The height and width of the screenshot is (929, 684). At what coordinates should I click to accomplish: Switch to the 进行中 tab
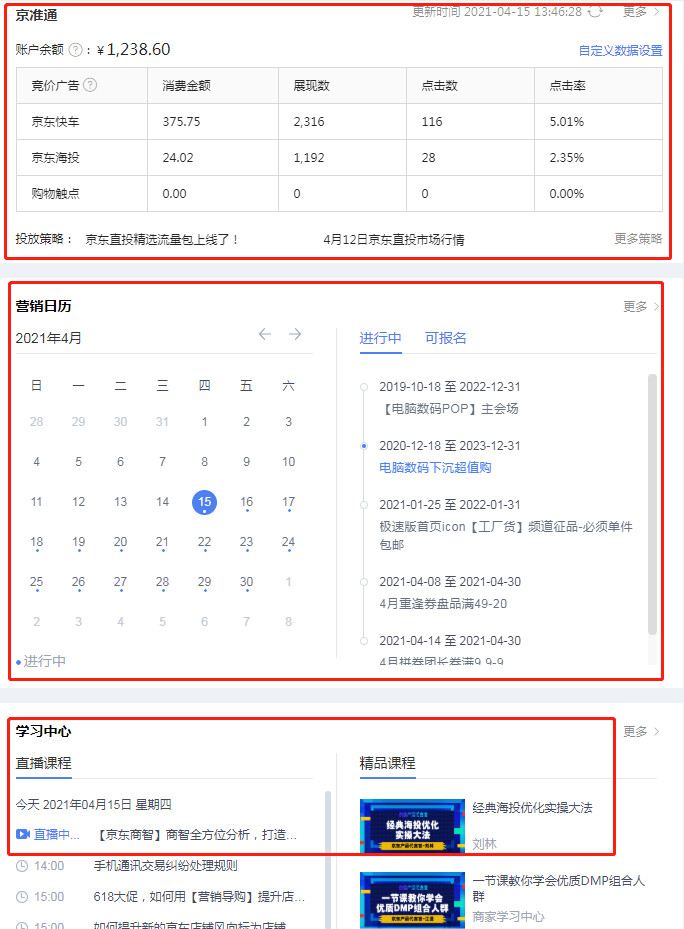click(x=381, y=338)
